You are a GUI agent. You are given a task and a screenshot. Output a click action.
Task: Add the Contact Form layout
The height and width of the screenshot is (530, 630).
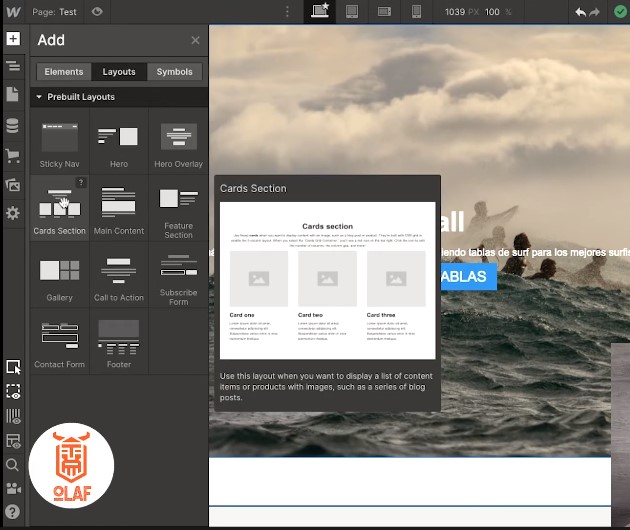(59, 342)
